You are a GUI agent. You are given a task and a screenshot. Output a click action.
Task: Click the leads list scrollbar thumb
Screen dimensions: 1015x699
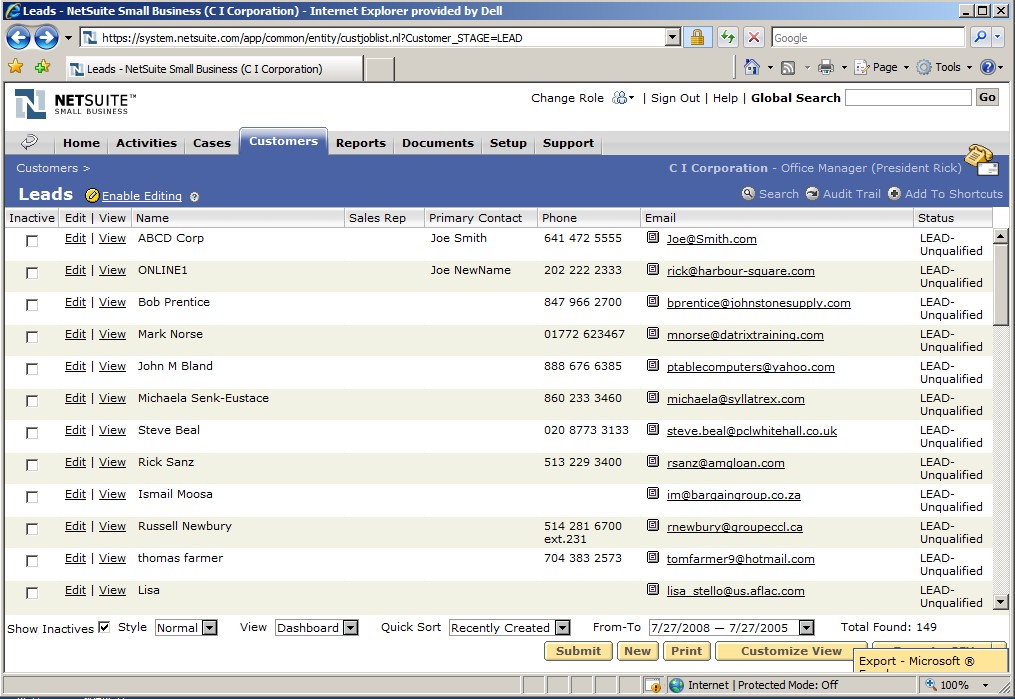coord(1000,286)
